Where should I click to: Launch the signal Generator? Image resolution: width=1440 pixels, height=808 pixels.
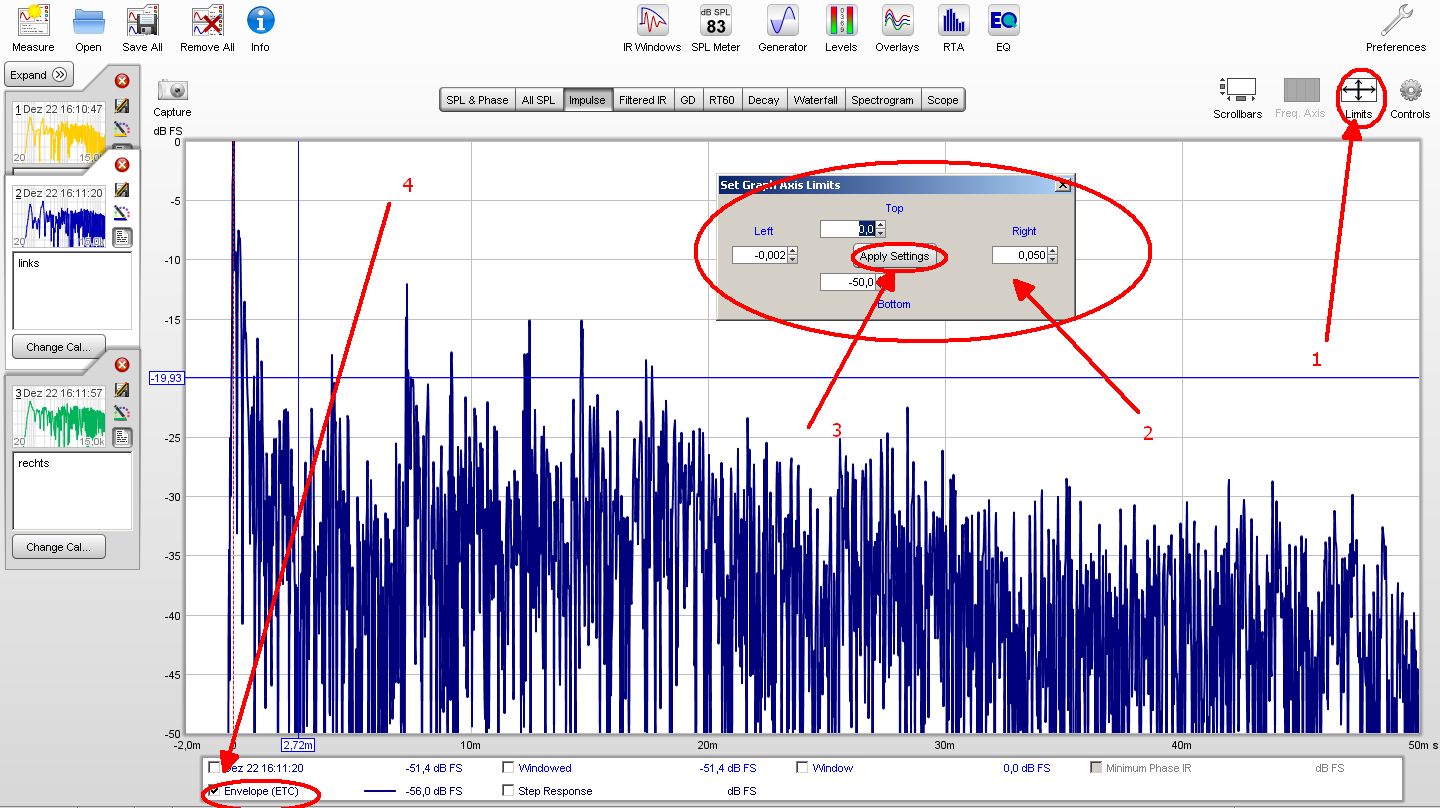782,21
